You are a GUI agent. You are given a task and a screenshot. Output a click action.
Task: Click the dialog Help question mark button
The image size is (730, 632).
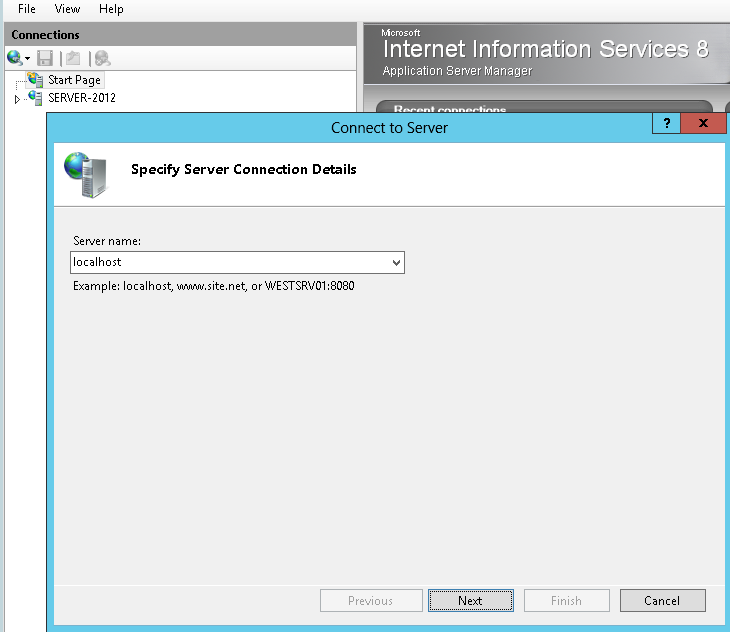tap(667, 123)
